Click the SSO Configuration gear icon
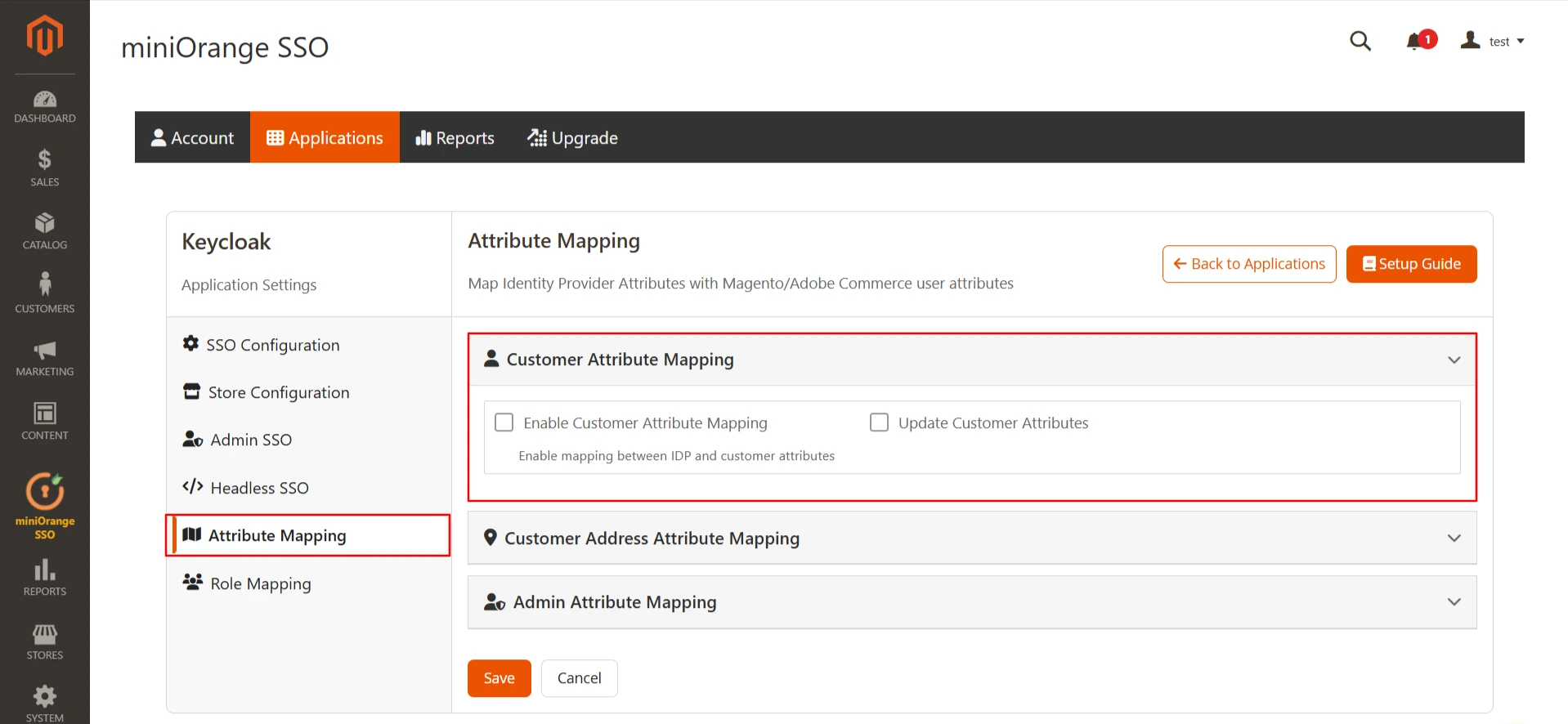1568x724 pixels. pos(190,344)
